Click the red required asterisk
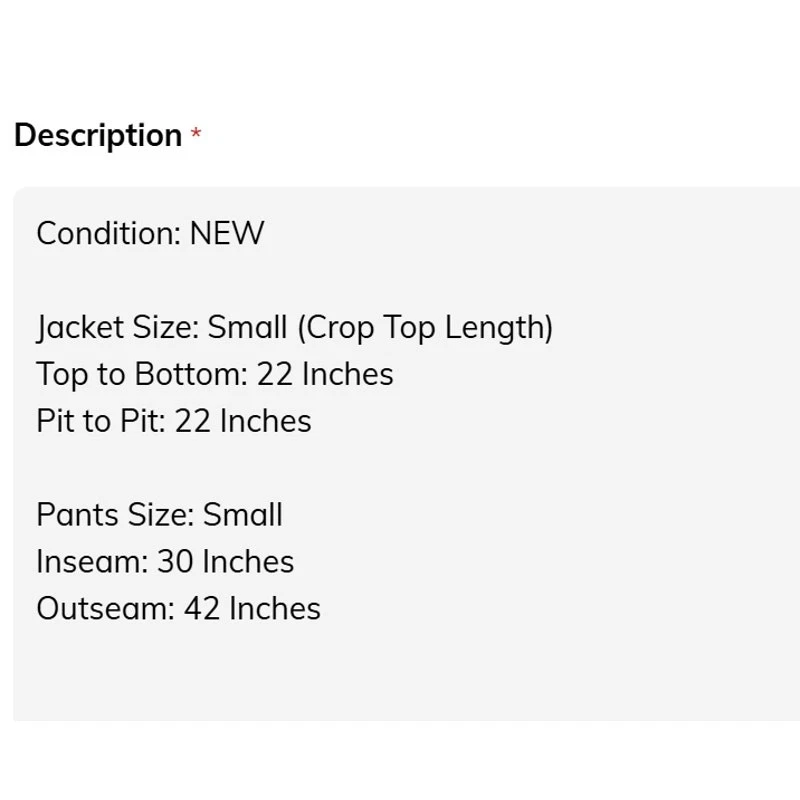The width and height of the screenshot is (800, 800). [x=196, y=133]
